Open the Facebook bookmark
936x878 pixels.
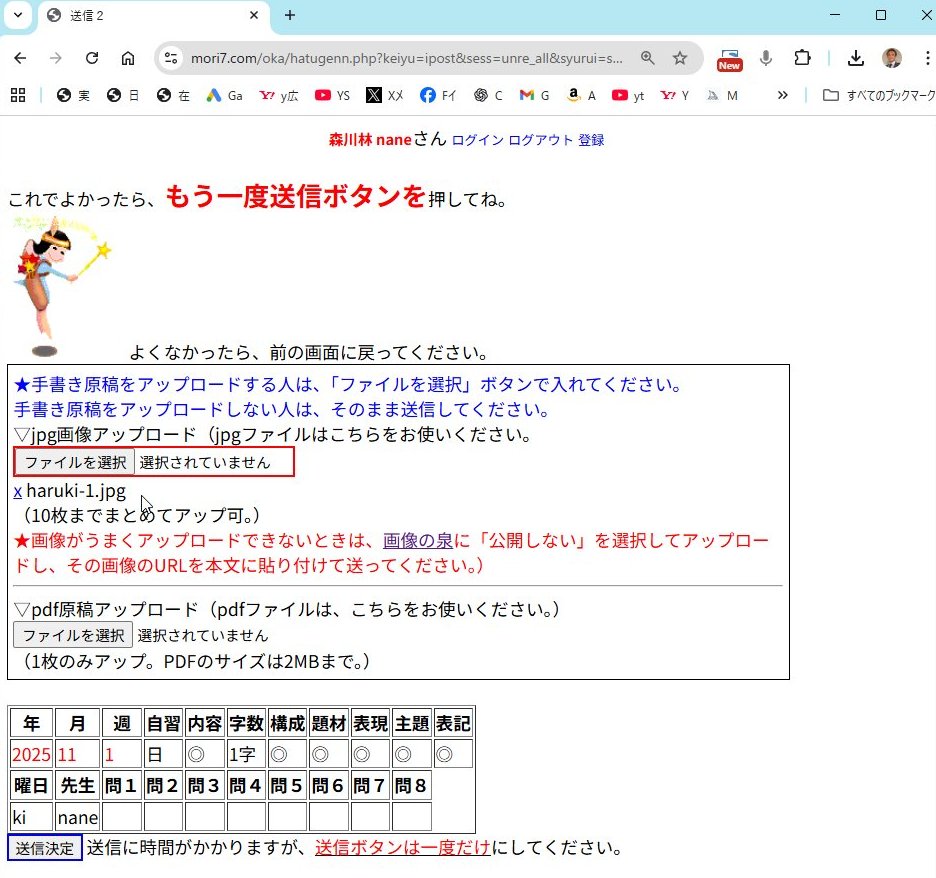[x=438, y=96]
